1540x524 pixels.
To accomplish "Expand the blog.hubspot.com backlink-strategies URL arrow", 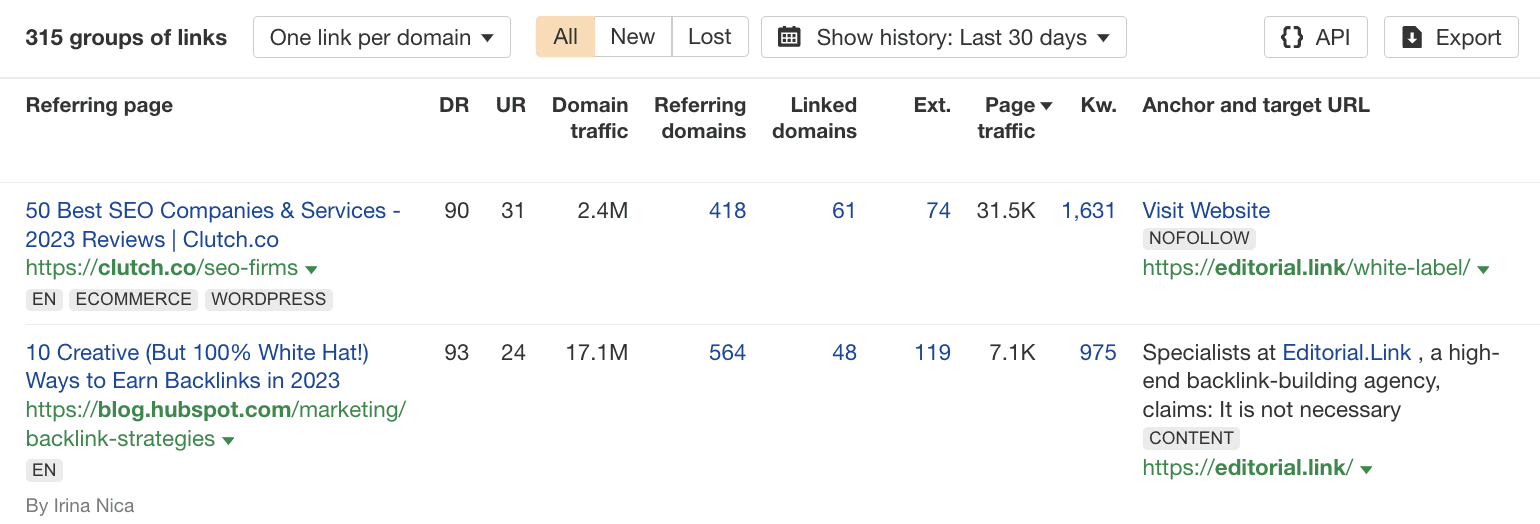I will tap(228, 440).
